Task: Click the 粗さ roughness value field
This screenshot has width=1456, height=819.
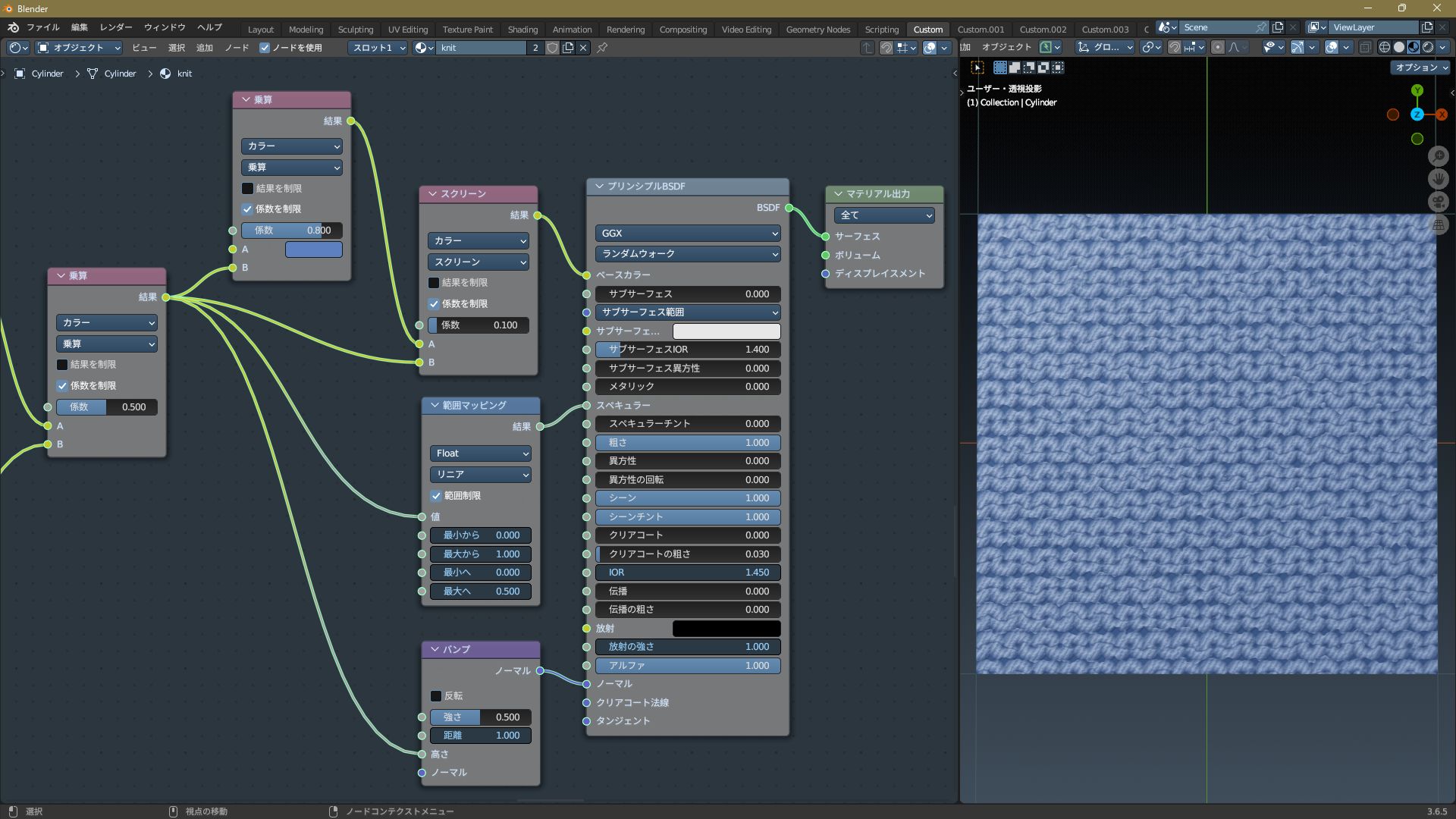Action: (x=688, y=442)
